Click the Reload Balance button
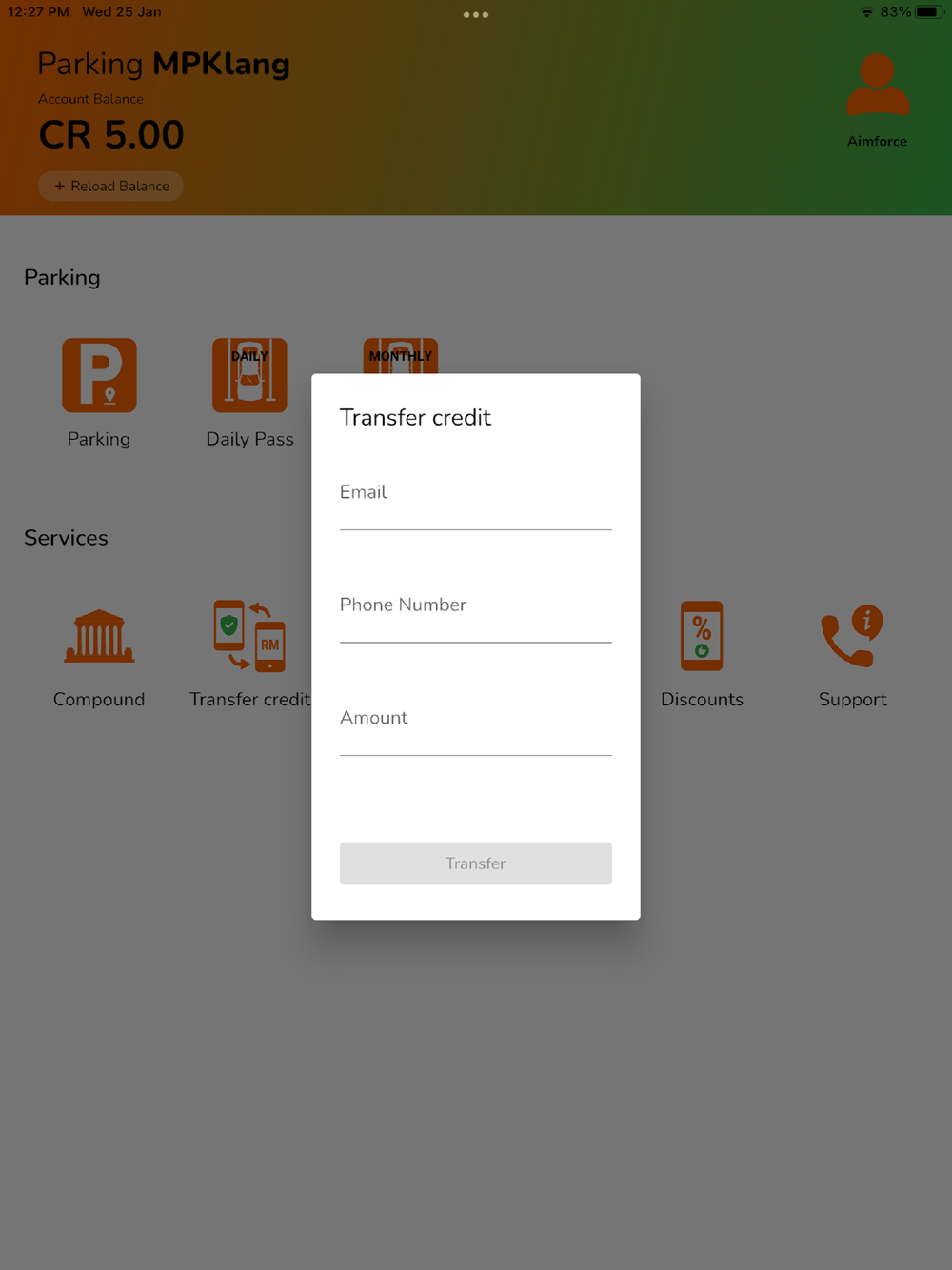 coord(111,186)
